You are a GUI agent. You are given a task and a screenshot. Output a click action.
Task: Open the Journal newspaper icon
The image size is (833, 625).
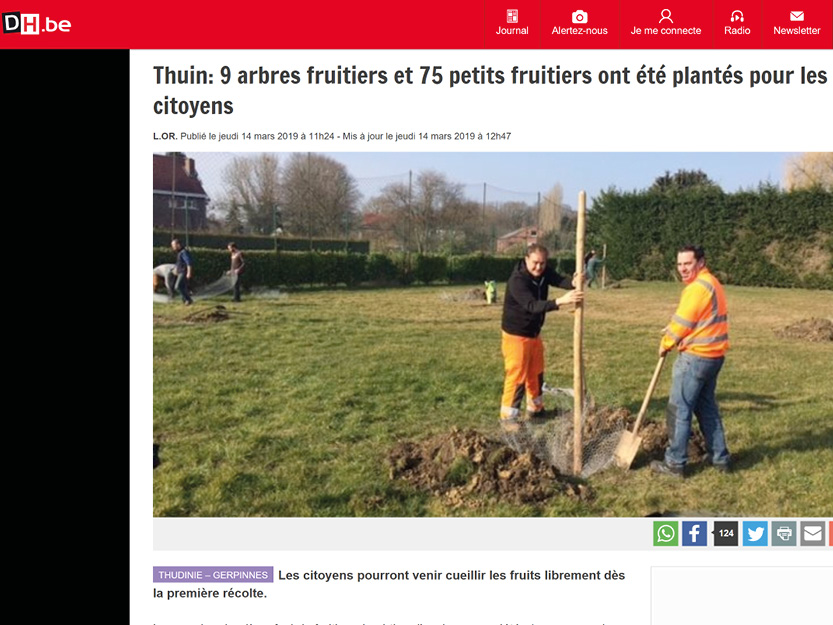[512, 16]
